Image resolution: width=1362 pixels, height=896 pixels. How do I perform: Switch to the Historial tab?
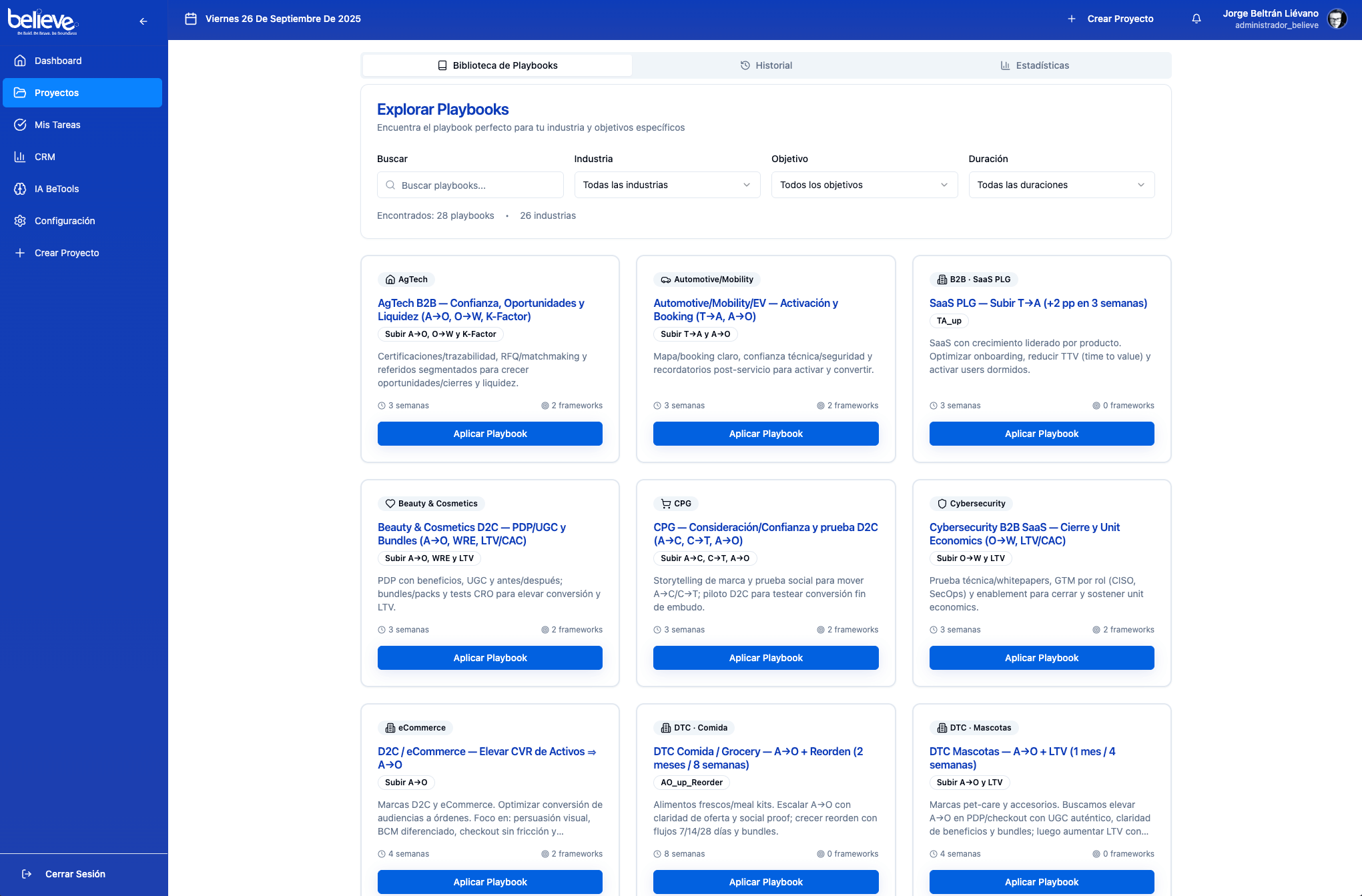click(x=766, y=65)
